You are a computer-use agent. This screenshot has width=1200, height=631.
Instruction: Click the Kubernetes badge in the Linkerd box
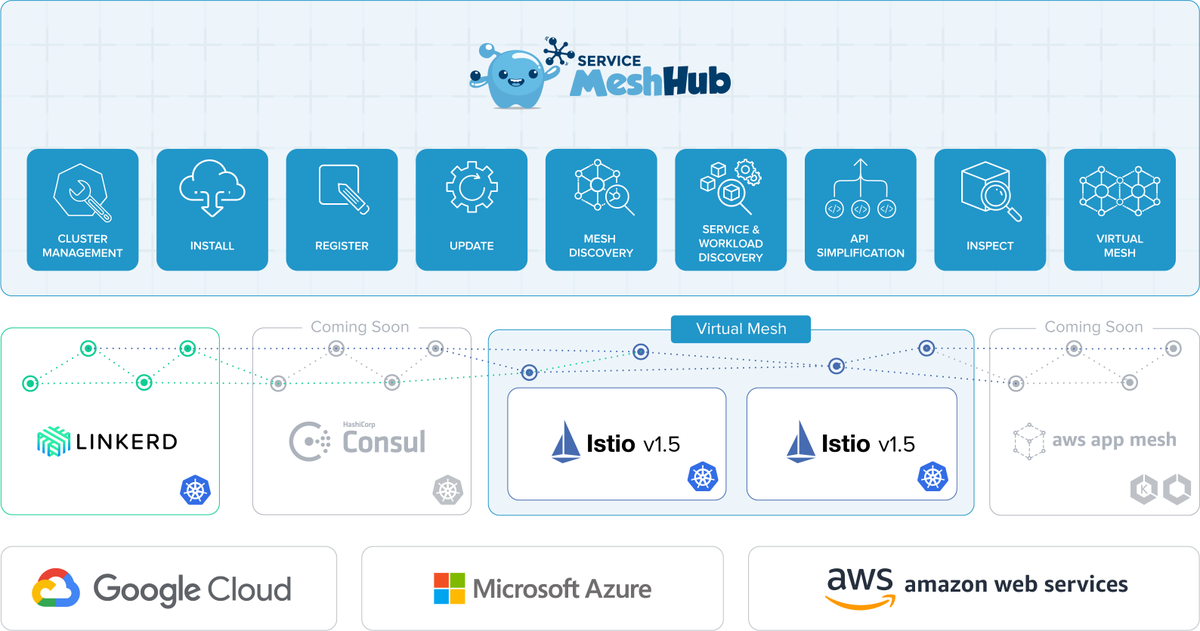click(194, 490)
